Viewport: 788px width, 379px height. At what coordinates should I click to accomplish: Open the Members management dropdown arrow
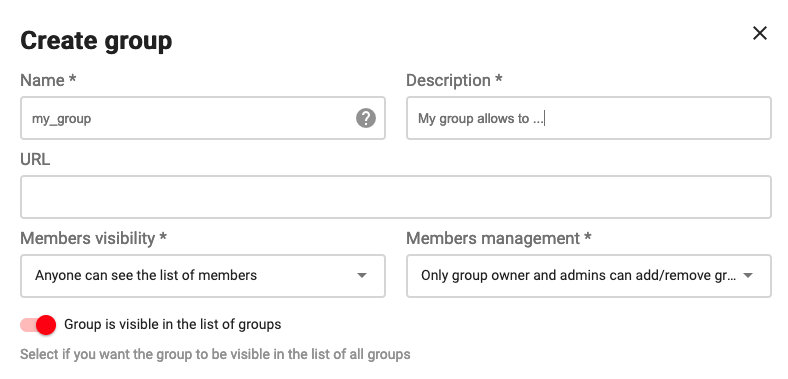tap(747, 275)
